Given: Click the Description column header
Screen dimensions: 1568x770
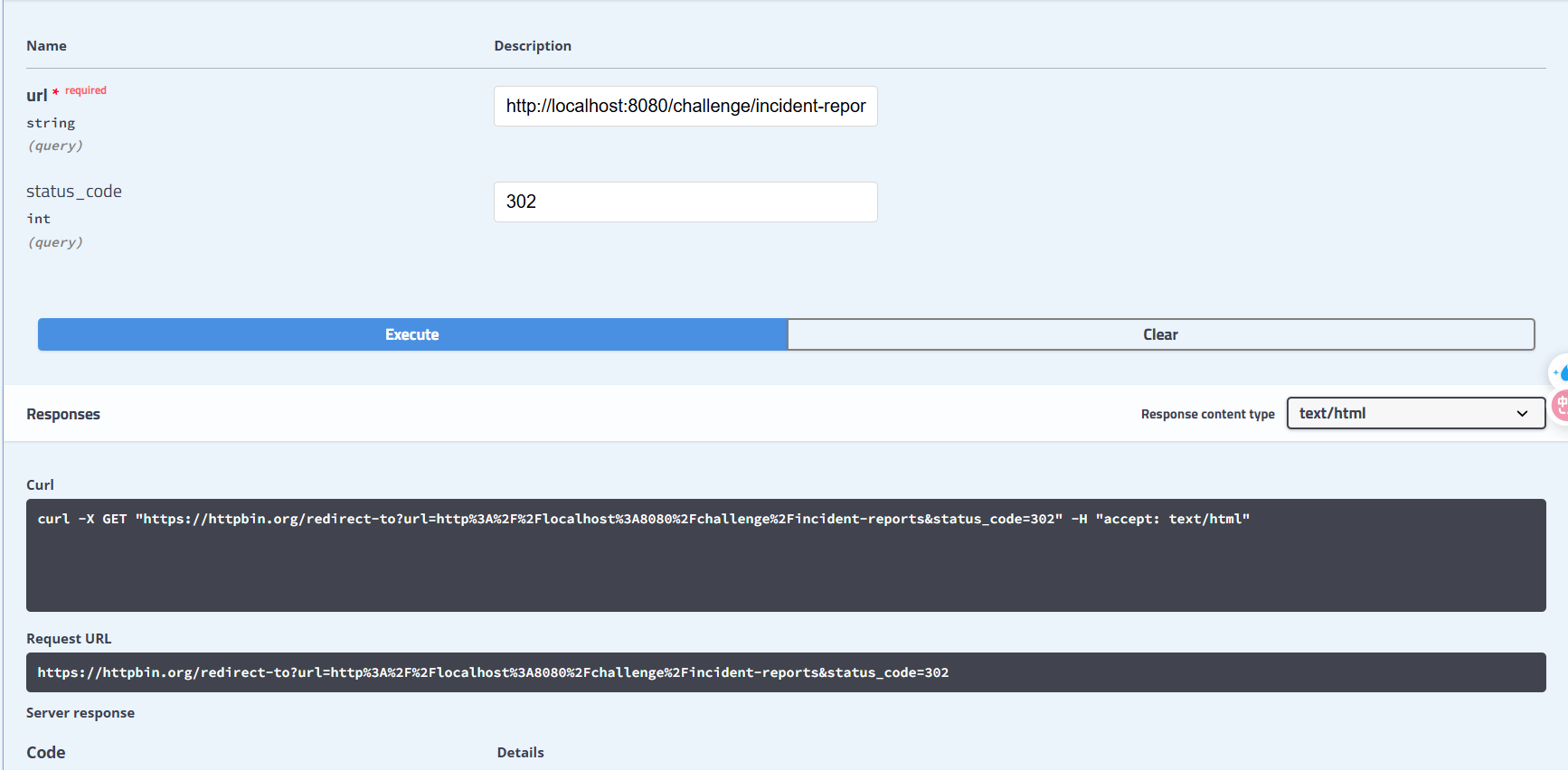Looking at the screenshot, I should click(x=532, y=46).
